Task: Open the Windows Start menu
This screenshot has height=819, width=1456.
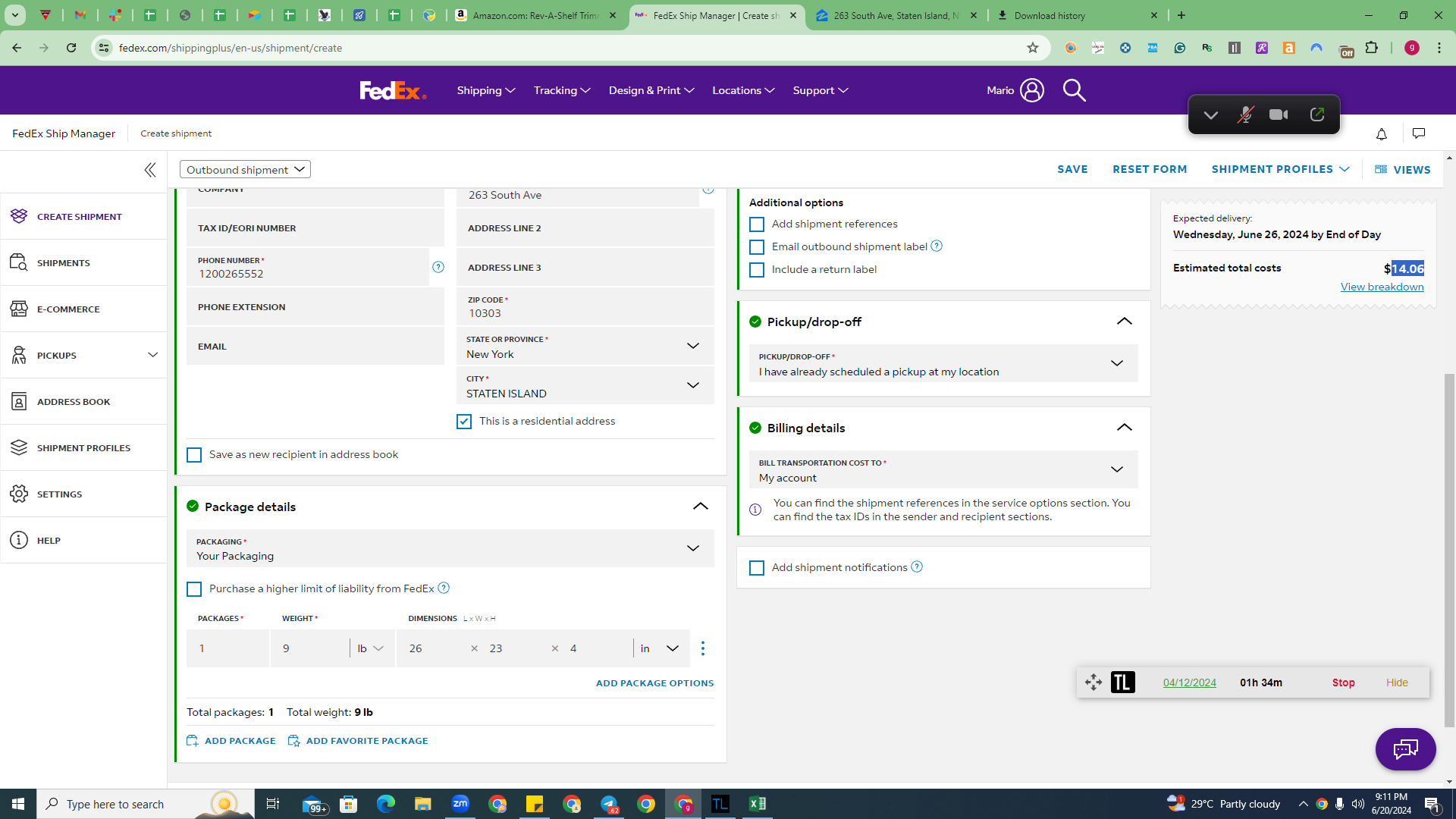Action: (x=18, y=804)
